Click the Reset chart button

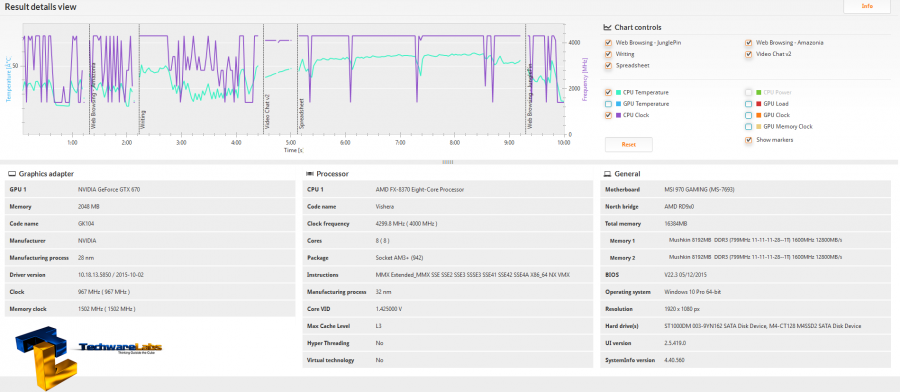(629, 145)
